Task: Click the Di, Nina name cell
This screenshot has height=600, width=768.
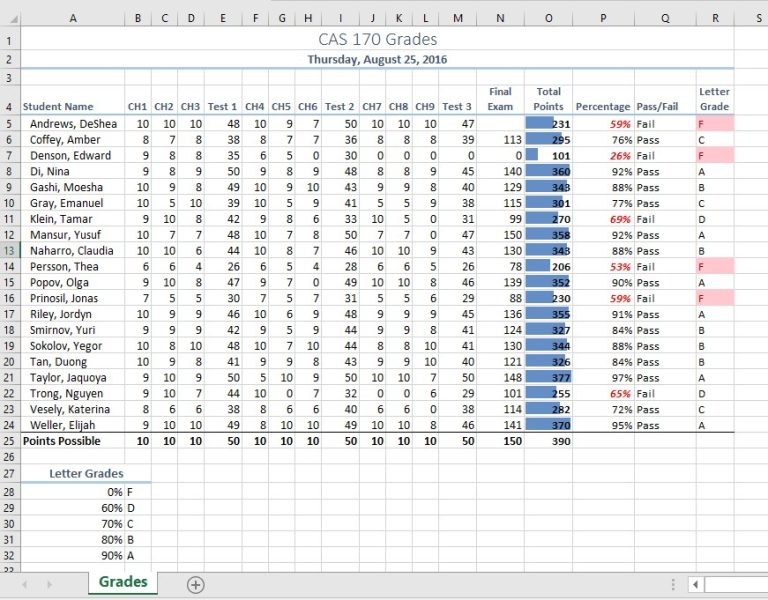Action: pyautogui.click(x=72, y=171)
